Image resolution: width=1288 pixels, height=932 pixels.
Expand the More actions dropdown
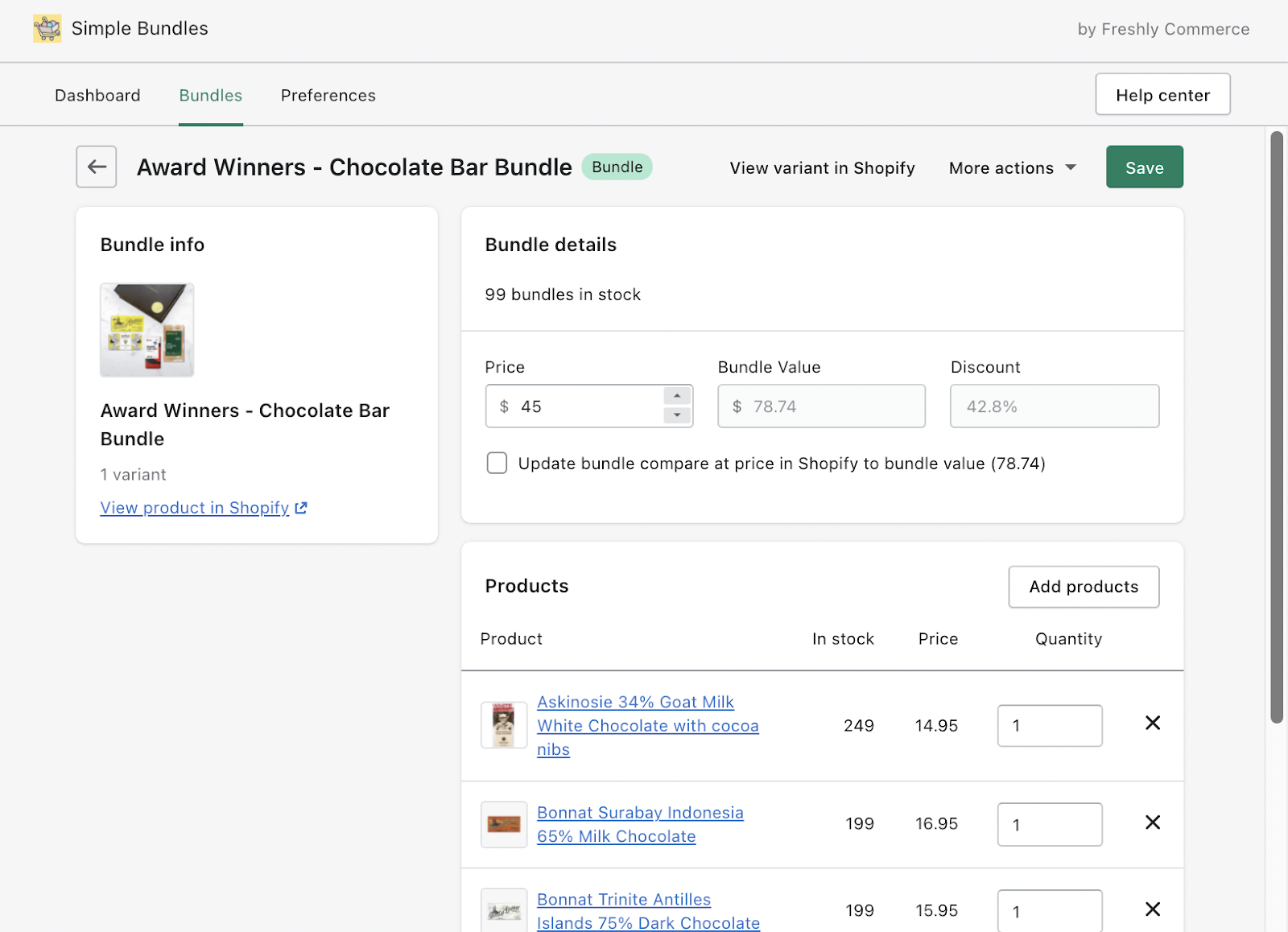1012,168
